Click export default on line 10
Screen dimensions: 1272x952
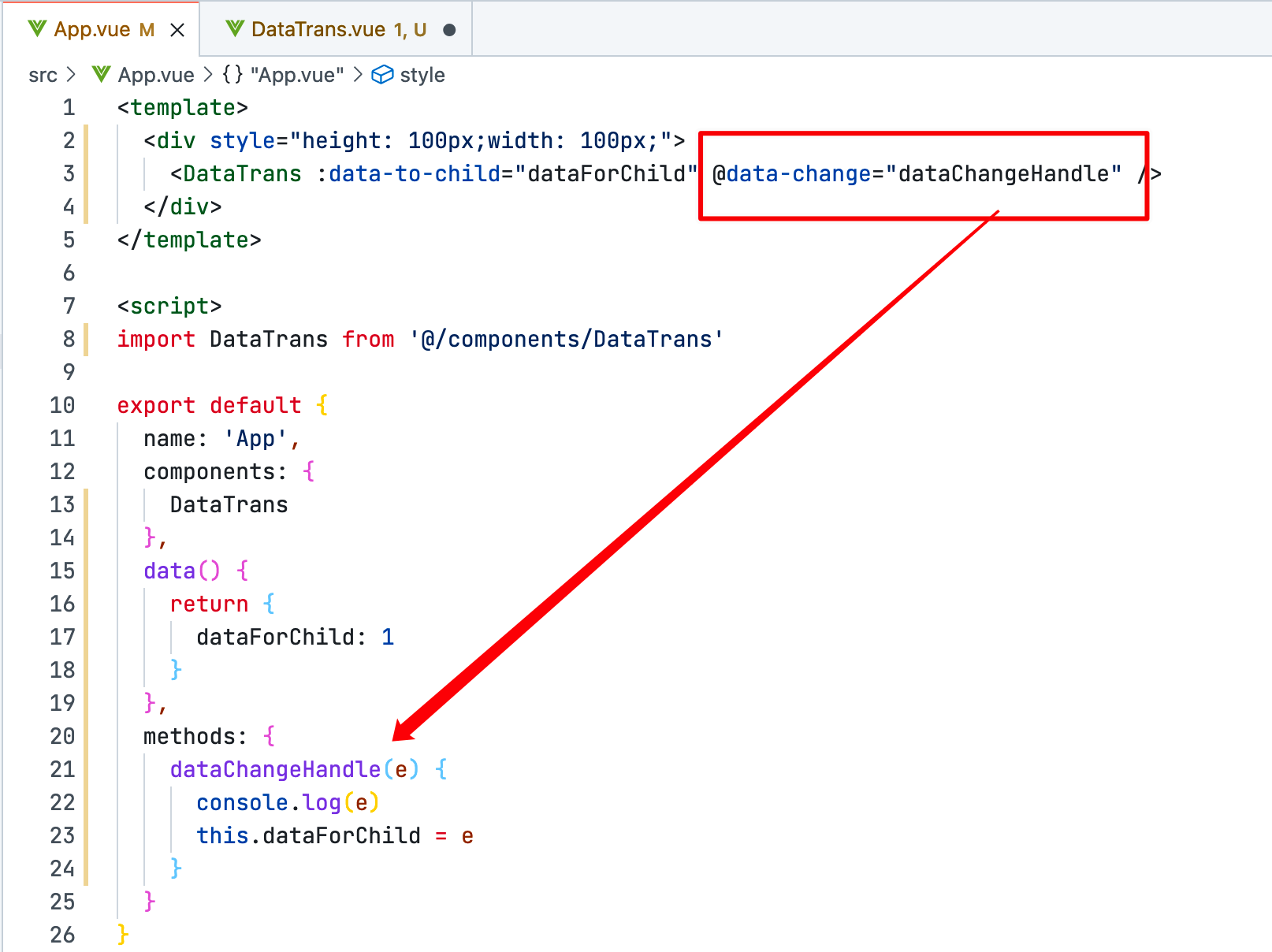[x=210, y=405]
